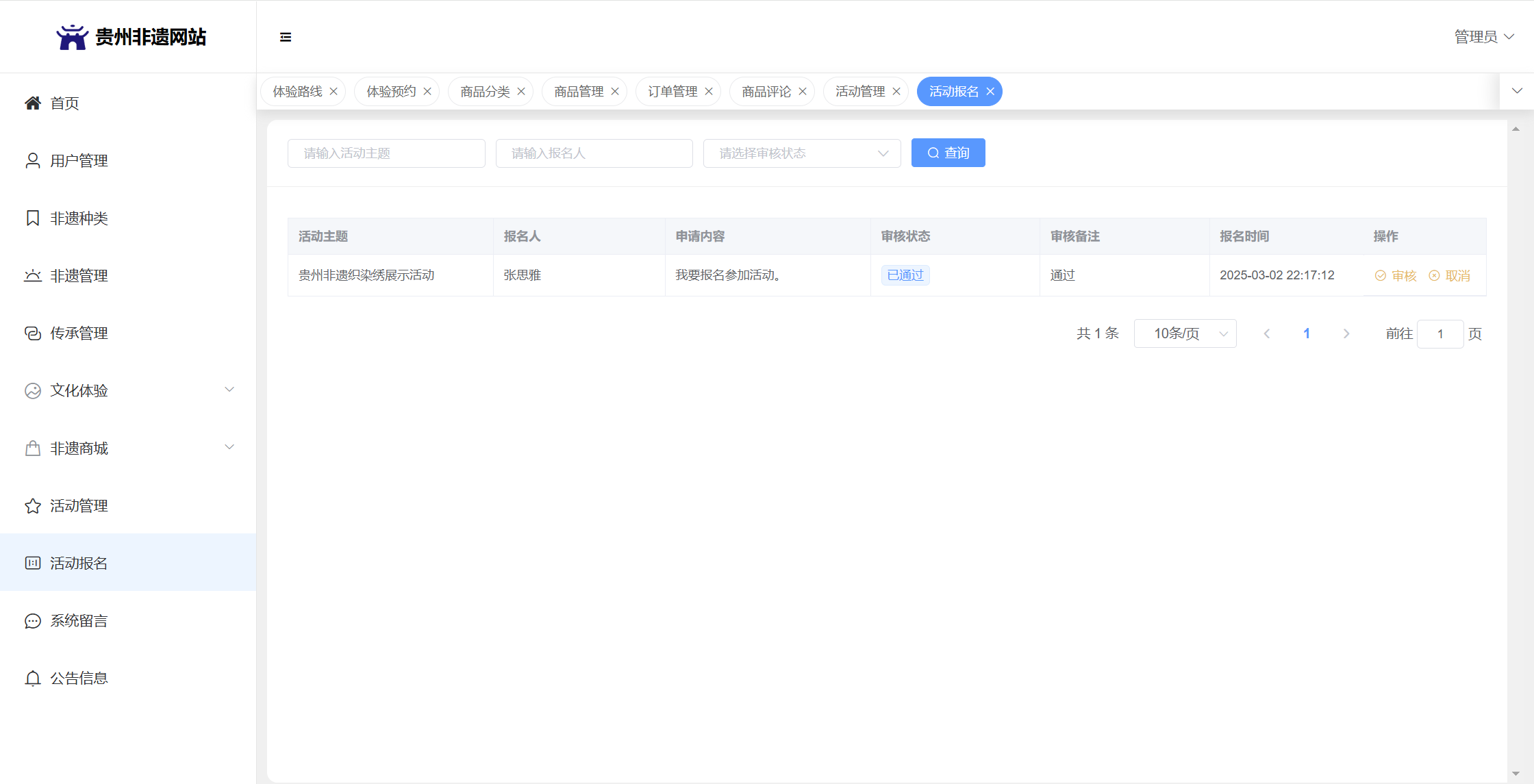Expand the 文化体验 submenu
Viewport: 1534px width, 784px height.
(229, 390)
